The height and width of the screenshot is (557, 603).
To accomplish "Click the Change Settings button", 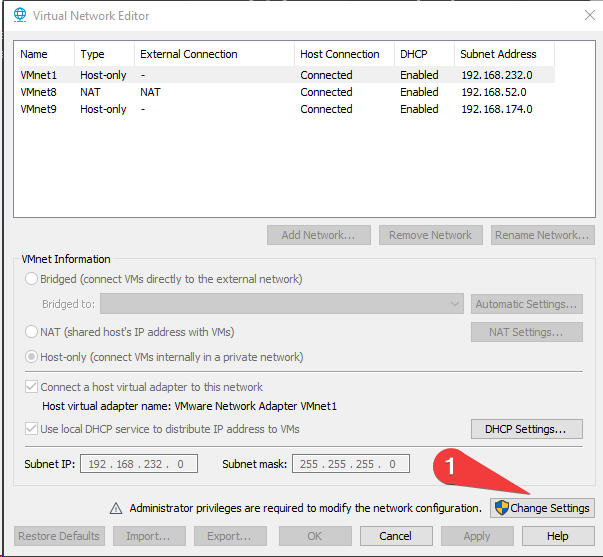I will click(x=542, y=508).
